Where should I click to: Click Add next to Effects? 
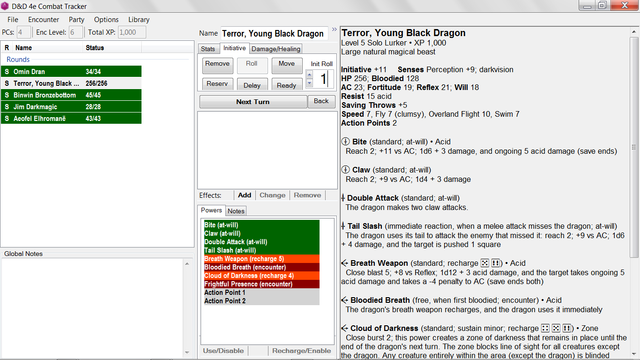click(244, 195)
